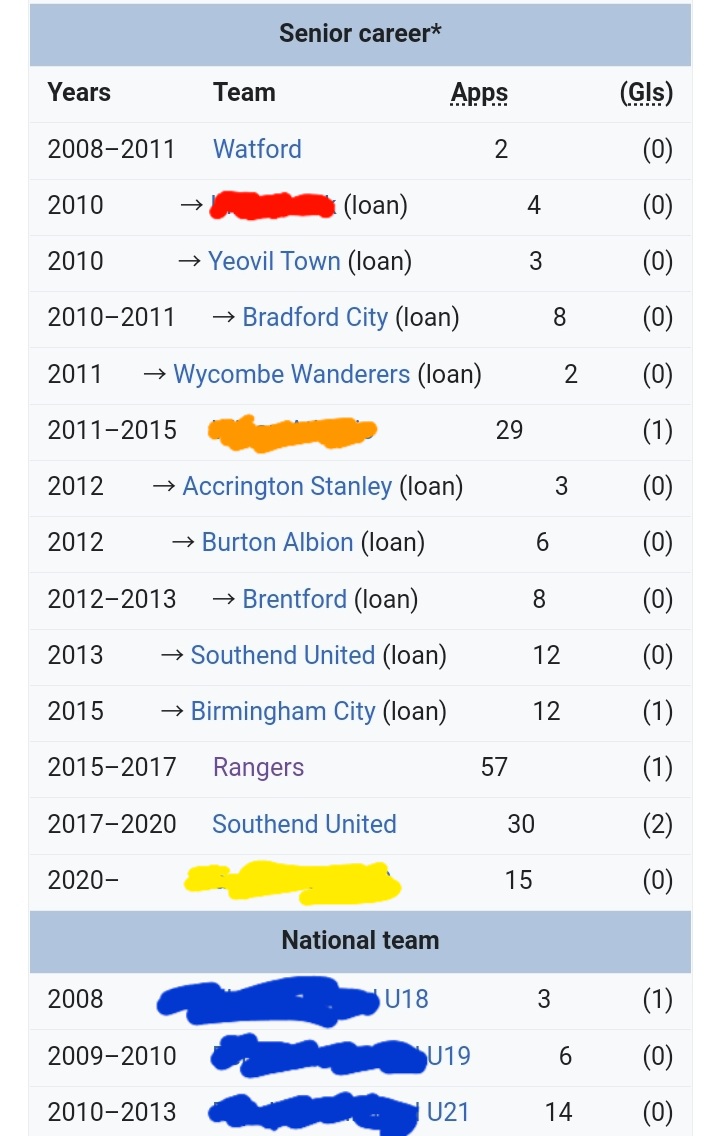
Task: Click the Apps abbreviation header
Action: click(479, 93)
